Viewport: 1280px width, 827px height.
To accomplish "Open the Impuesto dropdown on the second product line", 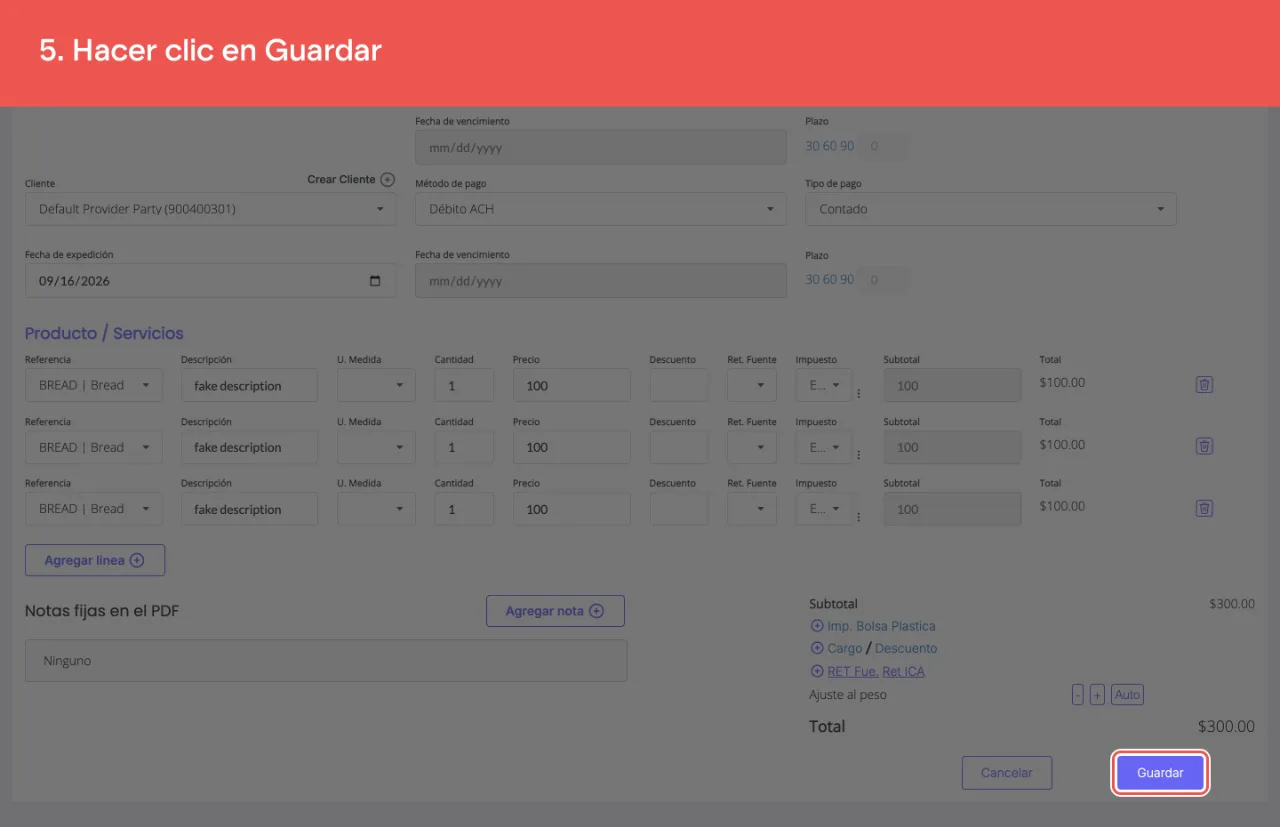I will (824, 447).
